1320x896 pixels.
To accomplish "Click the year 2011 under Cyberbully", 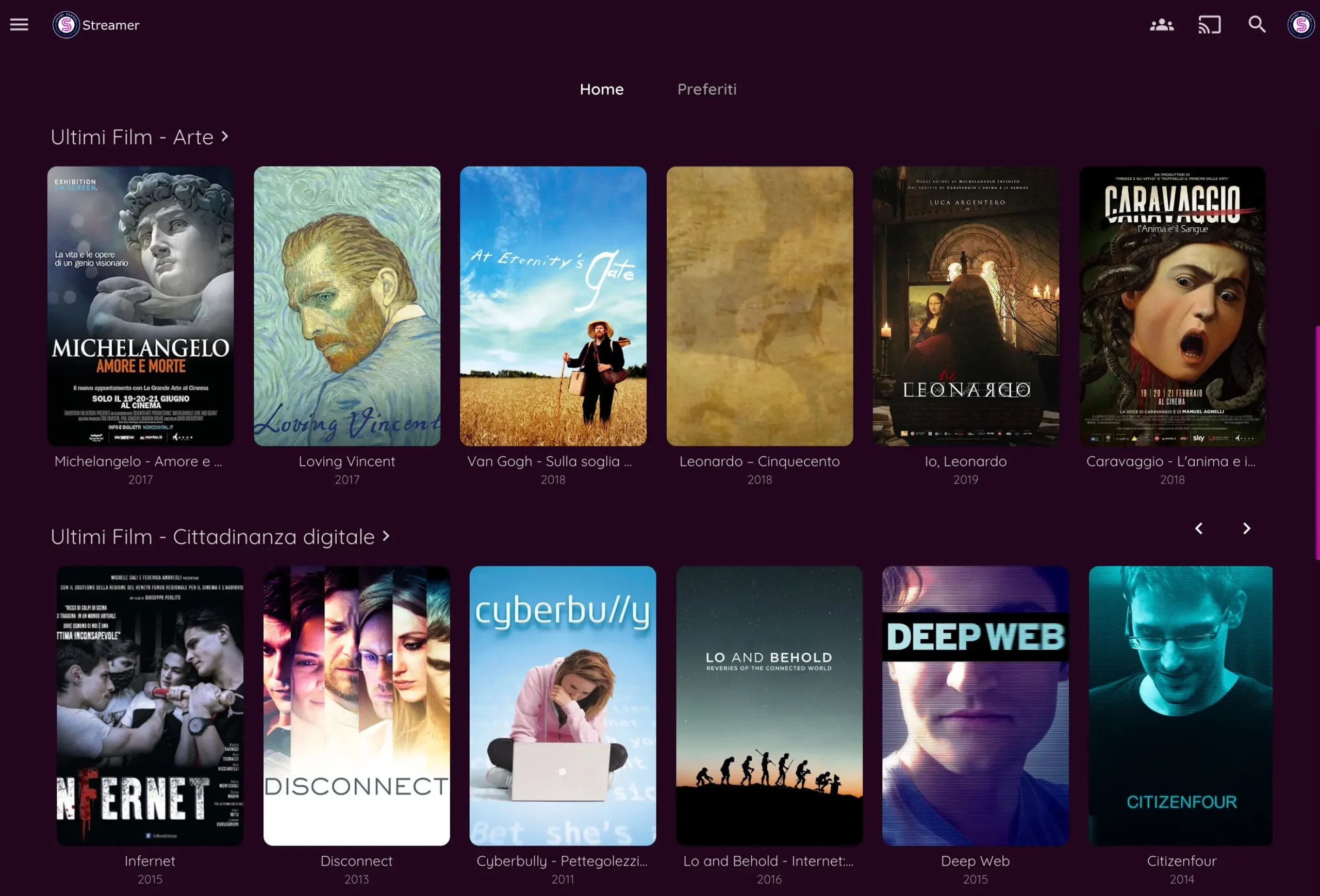I will (563, 879).
